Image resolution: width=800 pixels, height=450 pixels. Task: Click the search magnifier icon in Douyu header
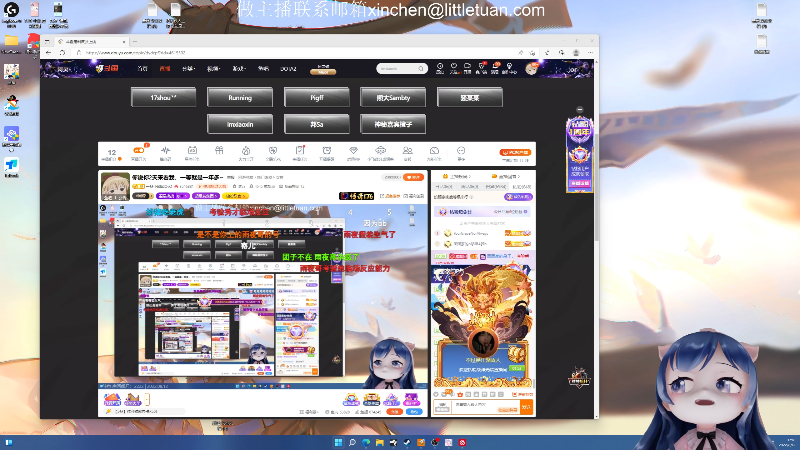[421, 68]
